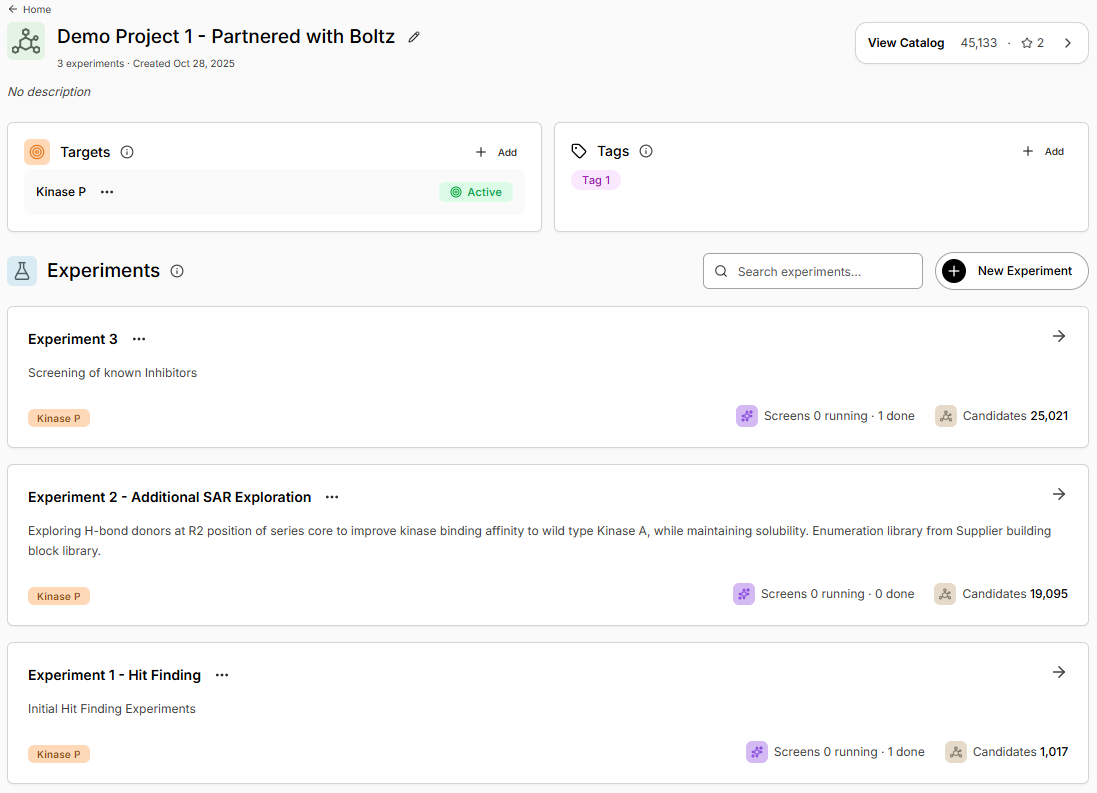Click the Screens icon on Experiment 1
This screenshot has height=793, width=1097.
coord(756,752)
